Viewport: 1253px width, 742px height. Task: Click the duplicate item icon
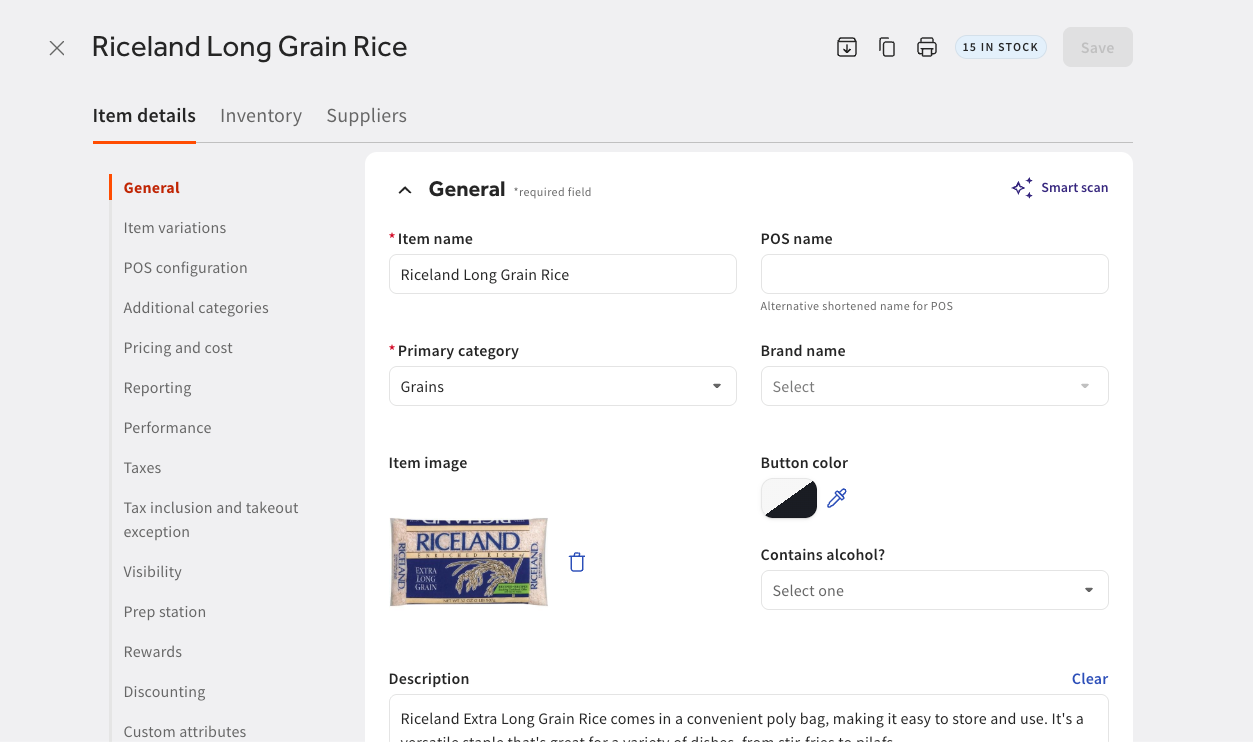(887, 47)
